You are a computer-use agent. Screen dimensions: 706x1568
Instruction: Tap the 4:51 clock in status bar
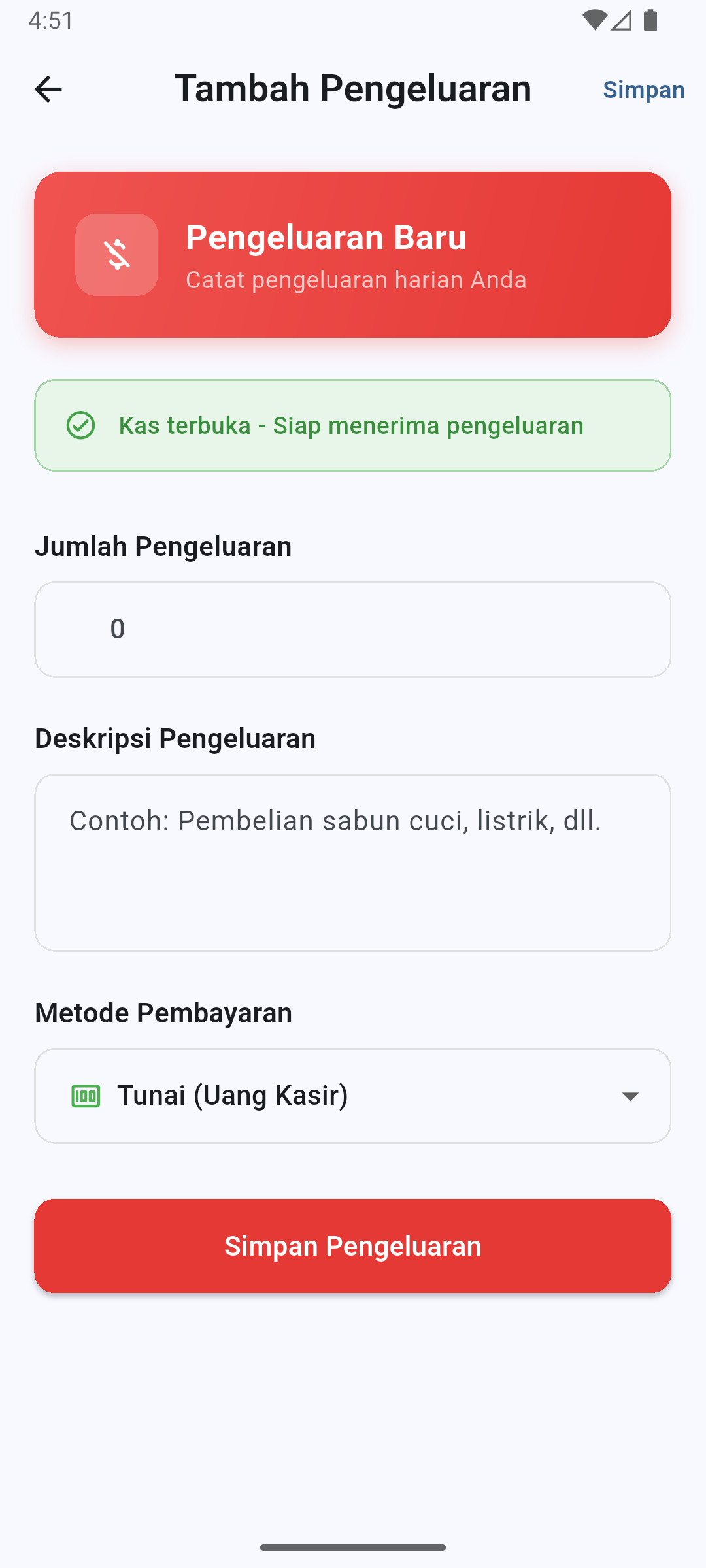pyautogui.click(x=51, y=20)
